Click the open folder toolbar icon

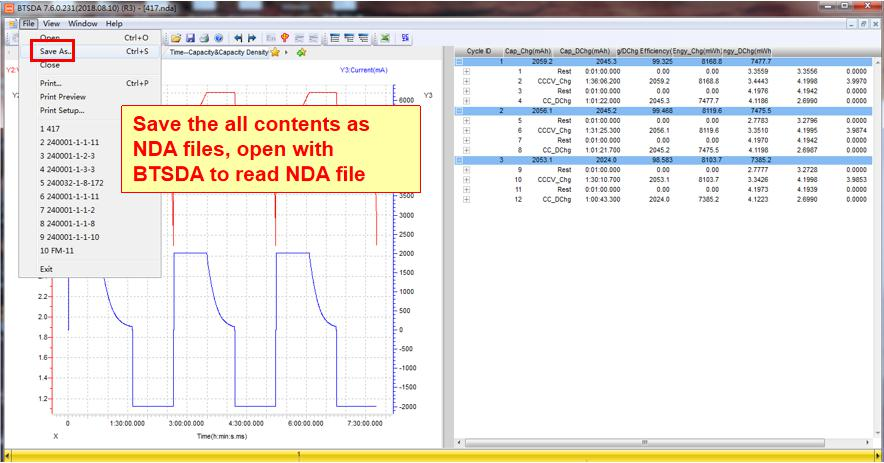176,38
